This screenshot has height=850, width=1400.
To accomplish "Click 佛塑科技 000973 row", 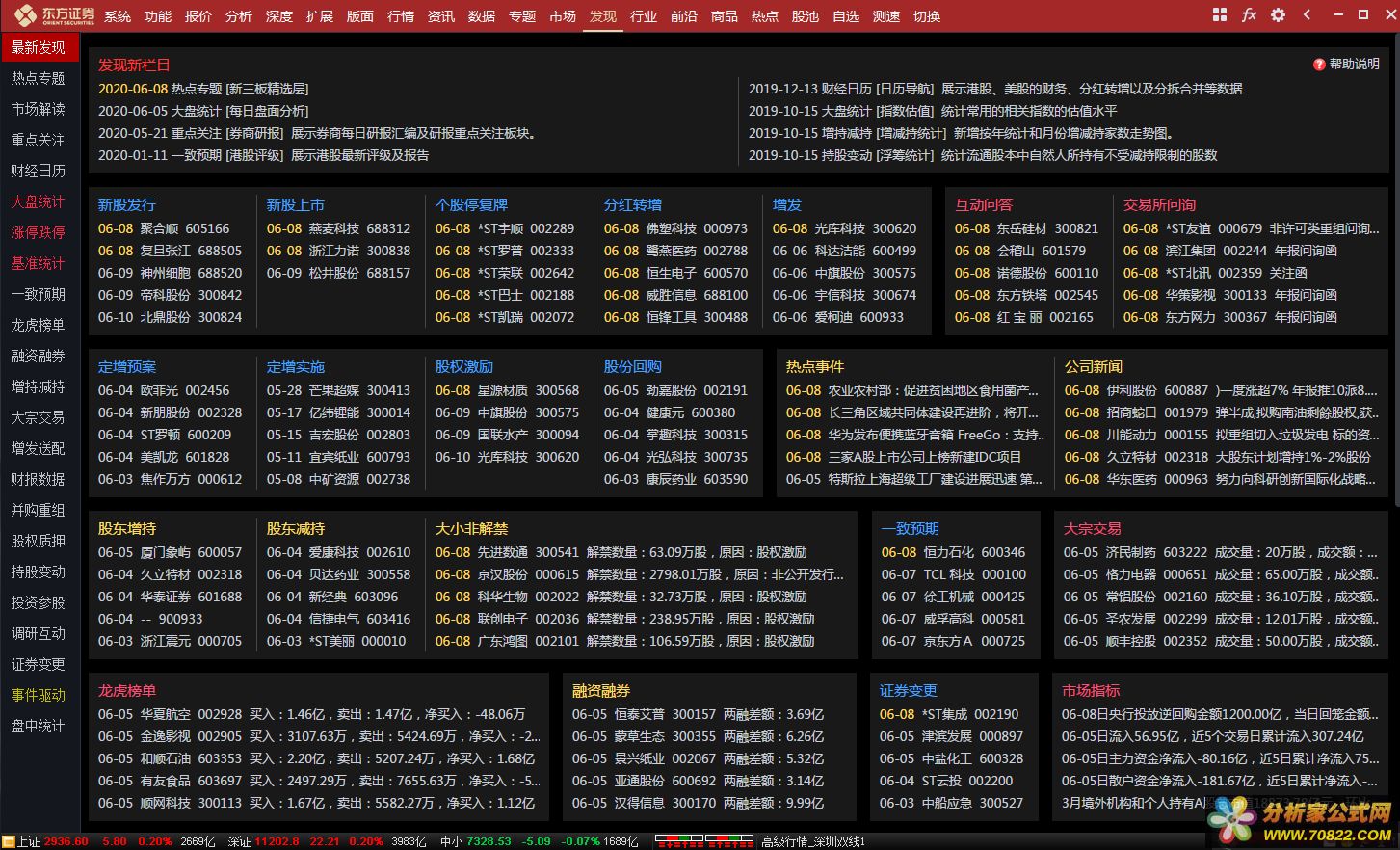I will (675, 229).
